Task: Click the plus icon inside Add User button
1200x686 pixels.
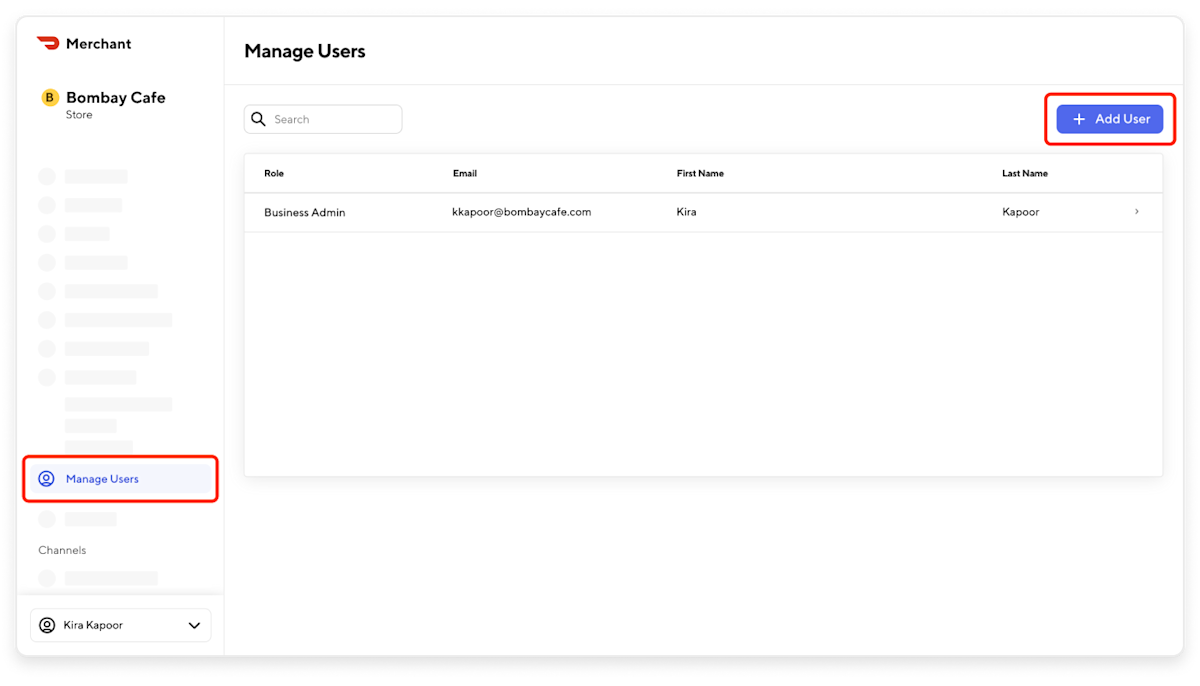Action: (x=1078, y=118)
